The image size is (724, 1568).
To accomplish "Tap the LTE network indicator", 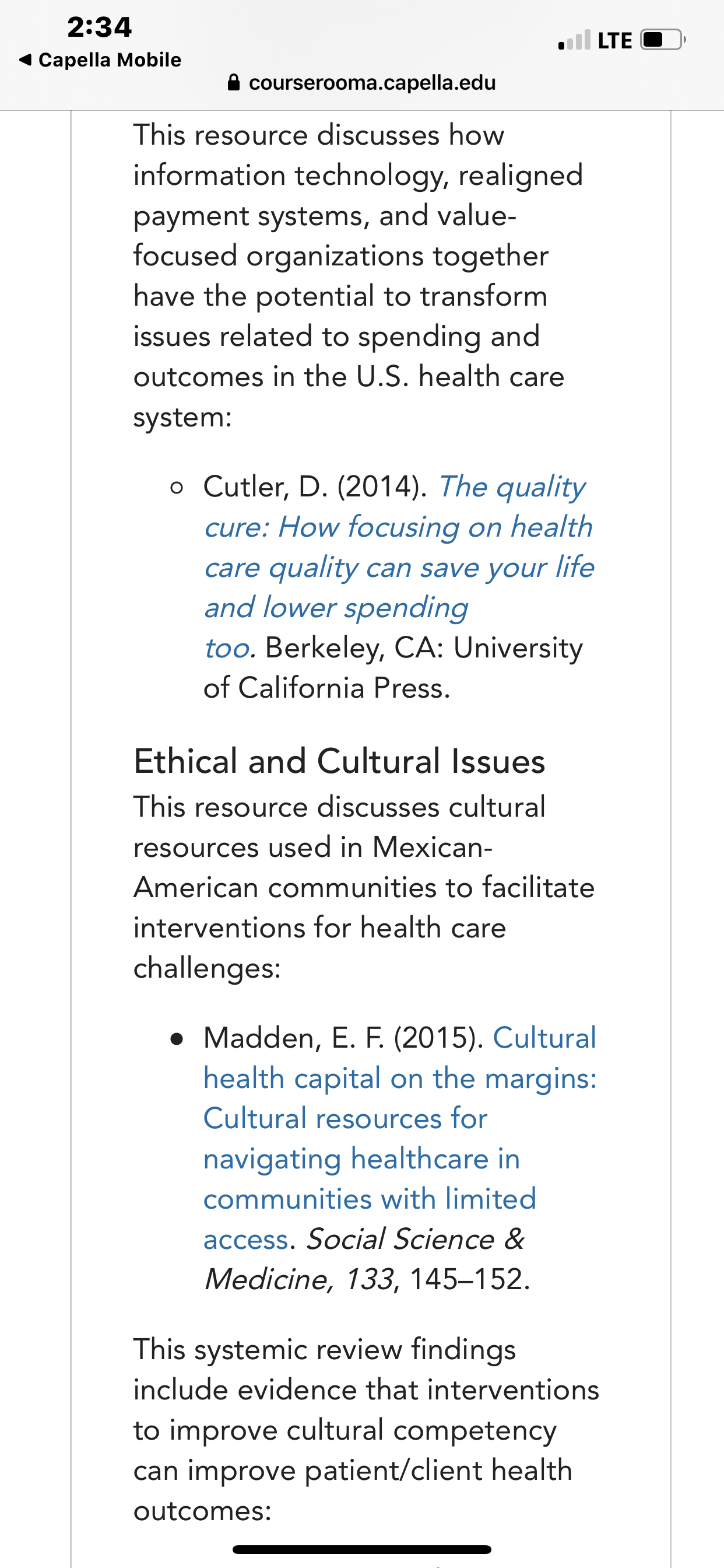I will click(614, 41).
